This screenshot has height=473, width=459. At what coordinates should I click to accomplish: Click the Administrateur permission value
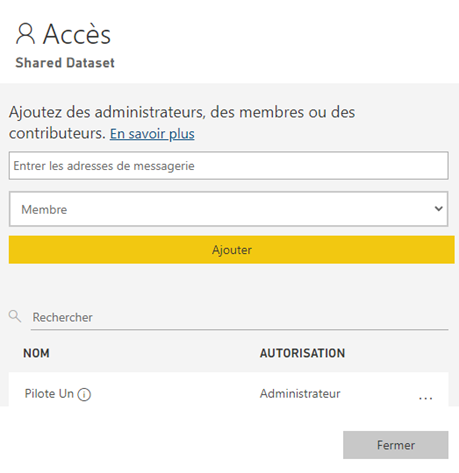pyautogui.click(x=300, y=394)
